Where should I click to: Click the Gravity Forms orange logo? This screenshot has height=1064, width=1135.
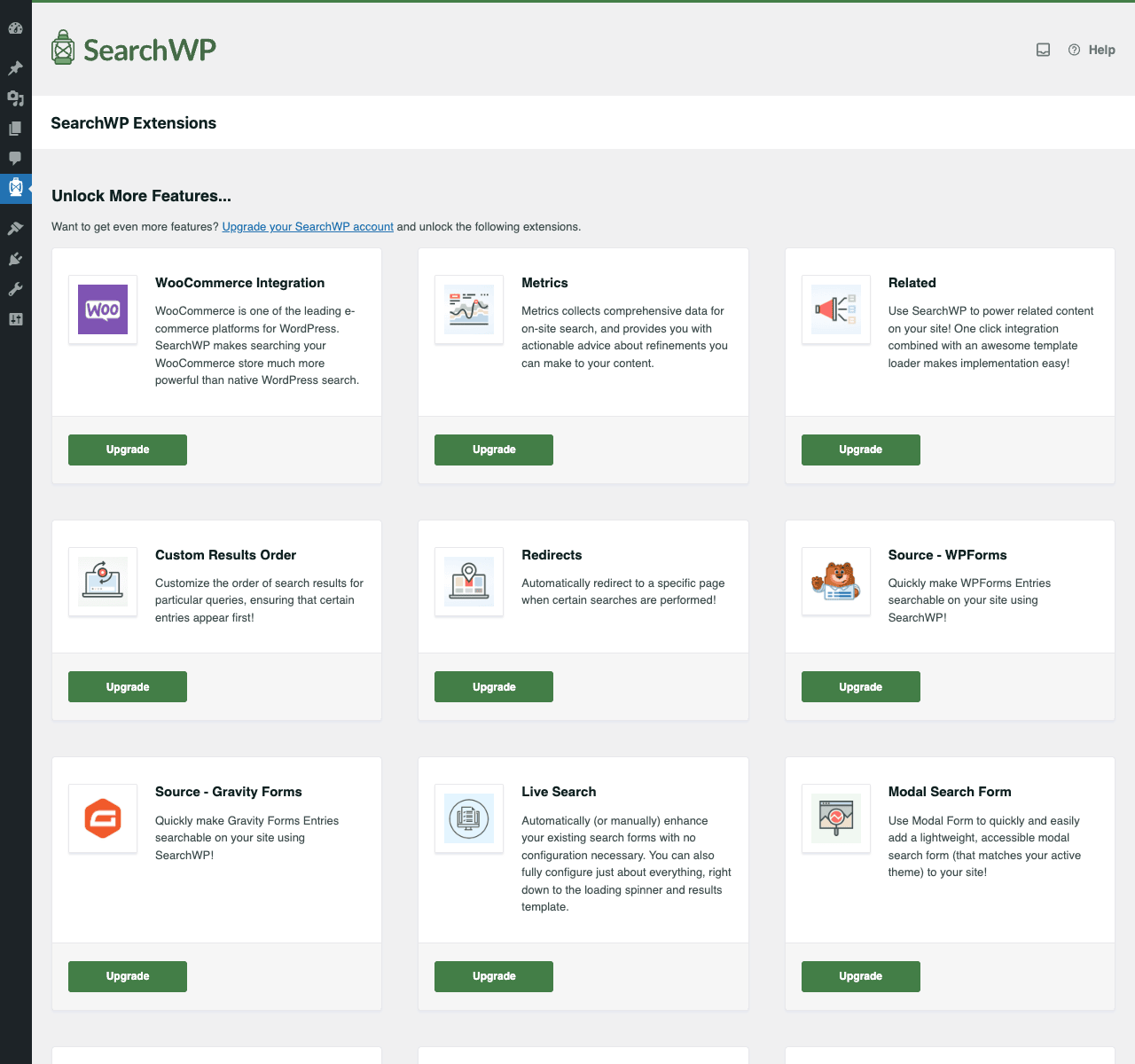103,818
